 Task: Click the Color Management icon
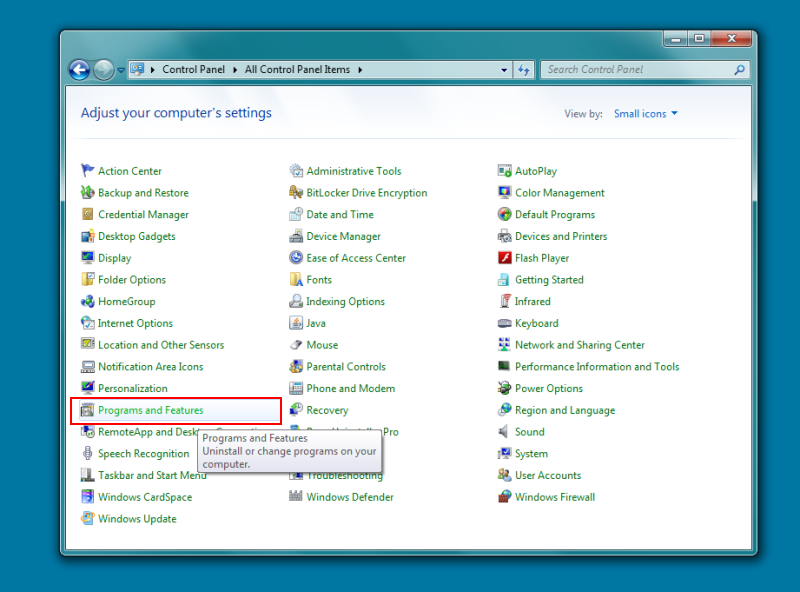[505, 192]
